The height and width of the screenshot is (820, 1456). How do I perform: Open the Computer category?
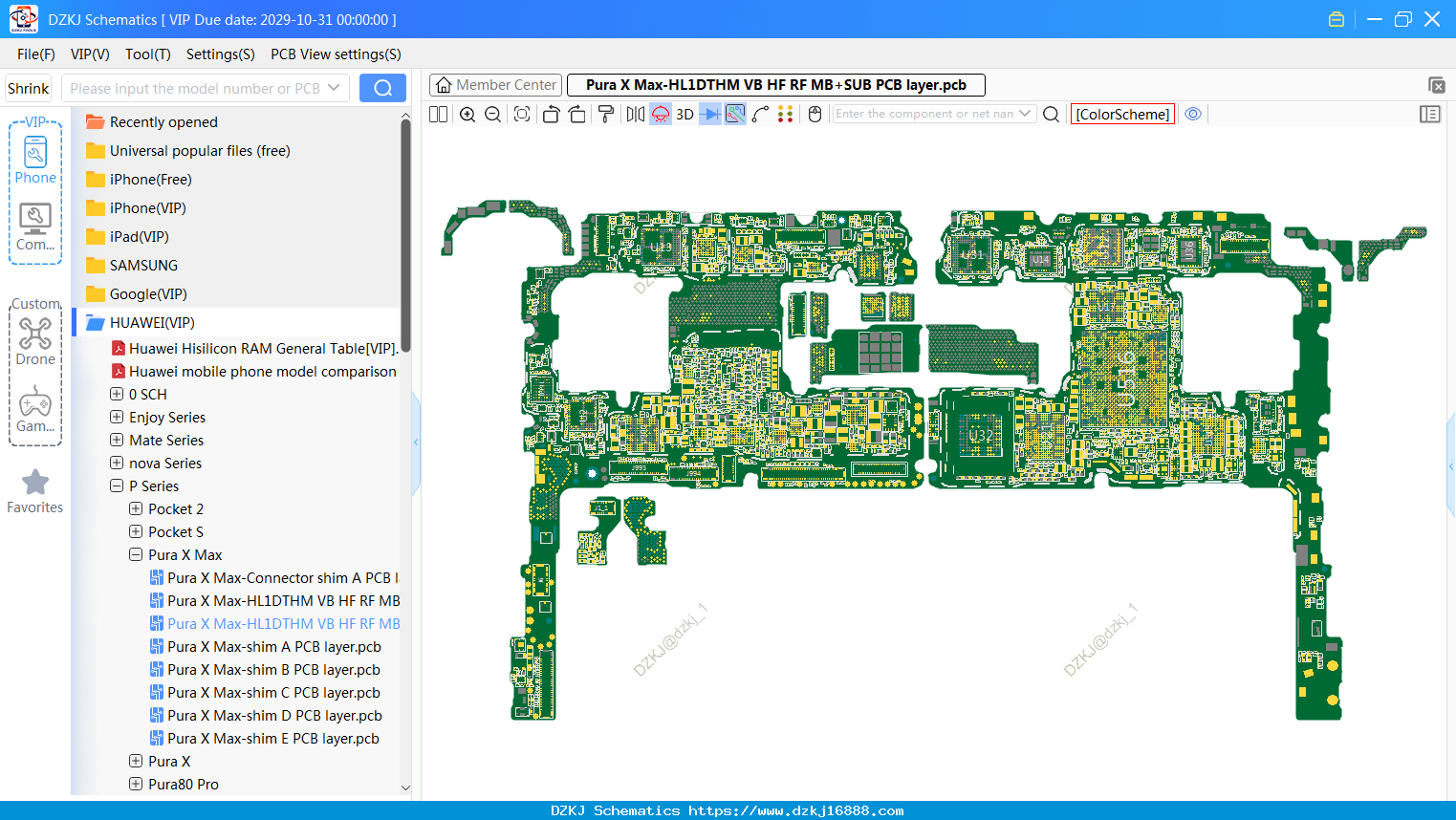pos(35,227)
